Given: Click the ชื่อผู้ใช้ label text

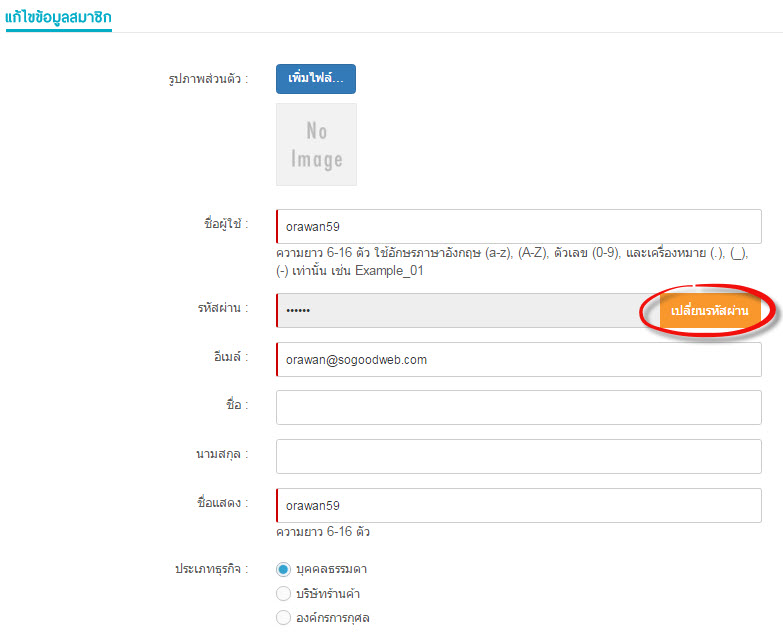Looking at the screenshot, I should pyautogui.click(x=226, y=224).
